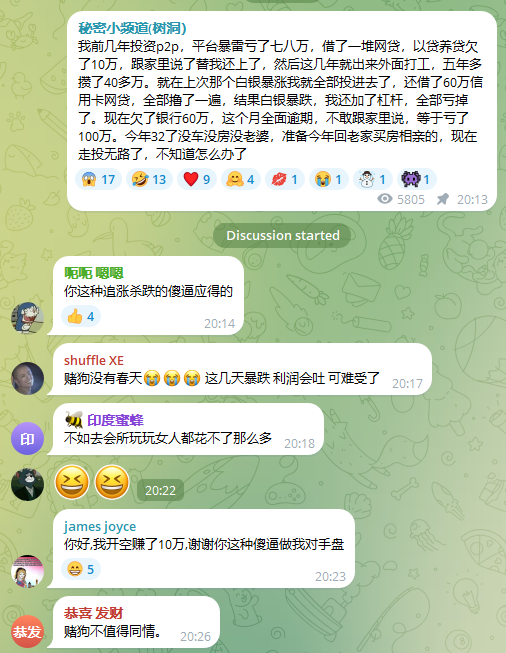
Task: Toggle the rolling laughing reaction with 13
Action: [x=149, y=179]
